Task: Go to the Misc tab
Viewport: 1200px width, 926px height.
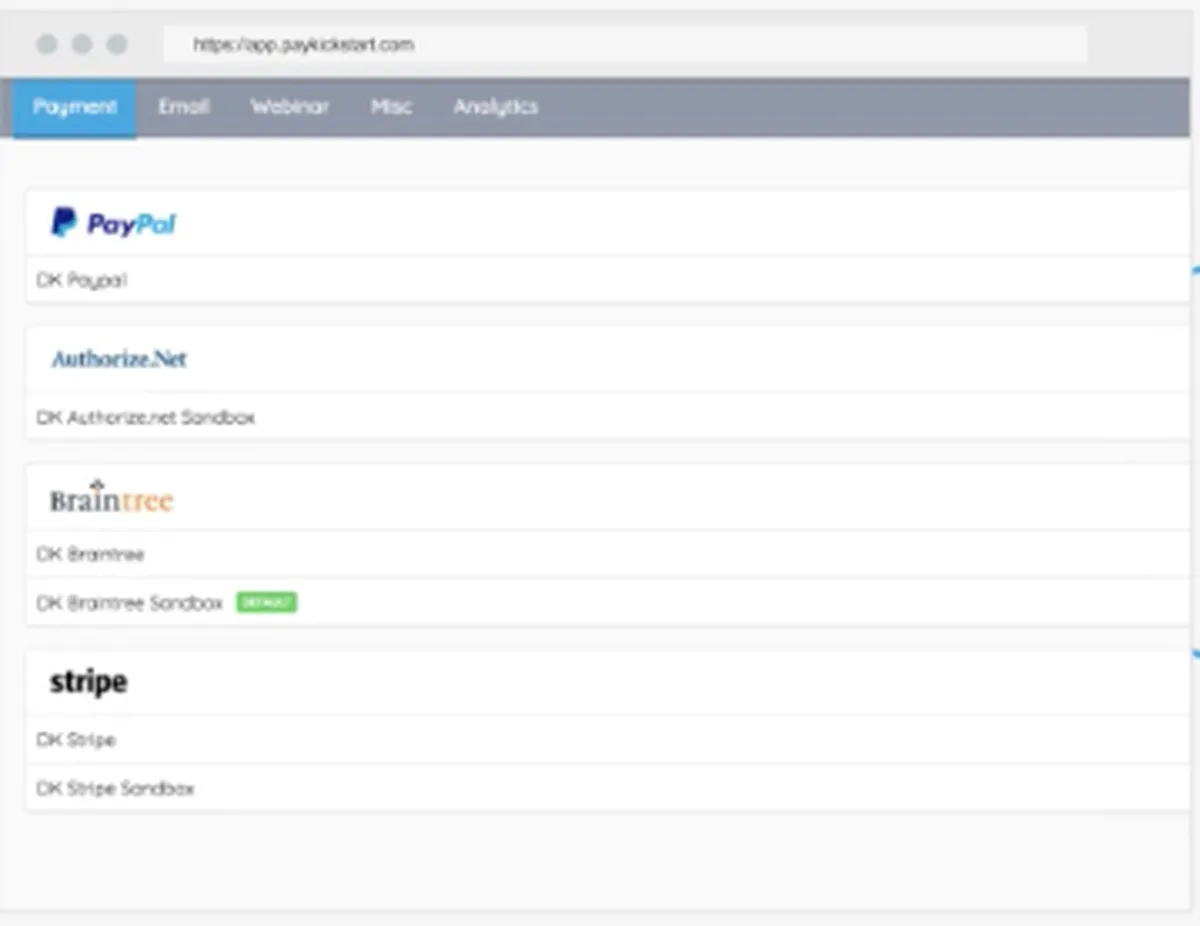Action: (x=391, y=107)
